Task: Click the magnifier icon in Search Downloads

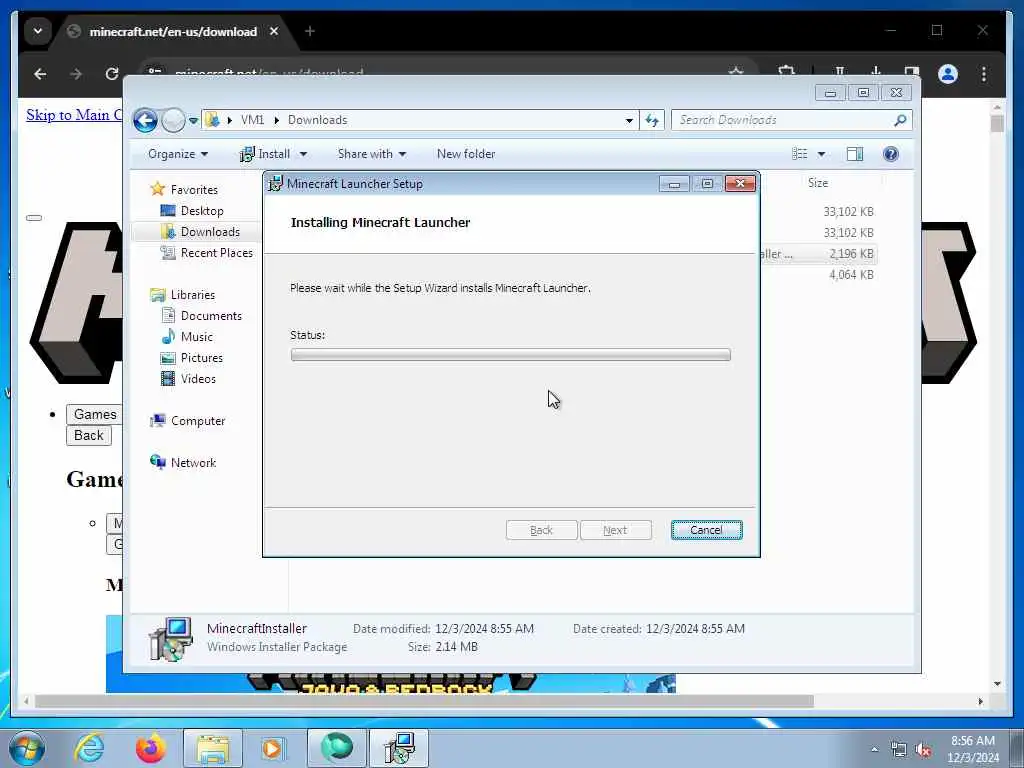Action: (x=900, y=120)
